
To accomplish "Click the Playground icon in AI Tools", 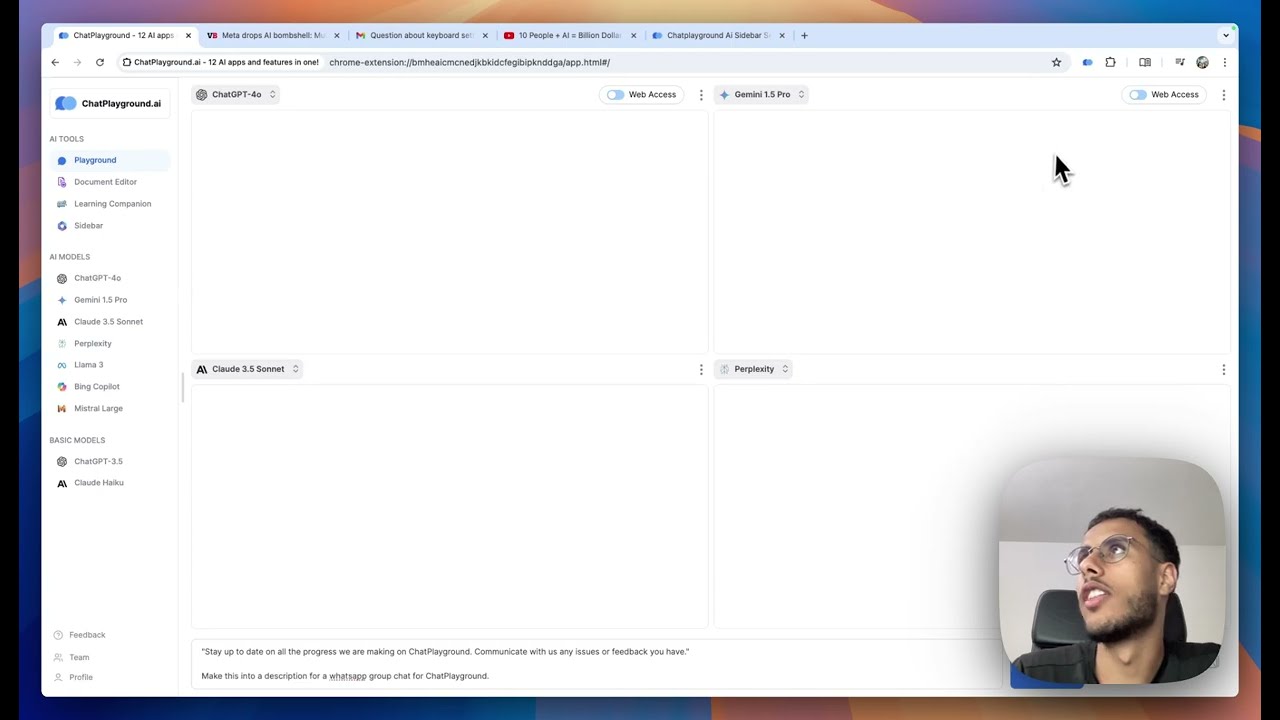I will click(62, 160).
